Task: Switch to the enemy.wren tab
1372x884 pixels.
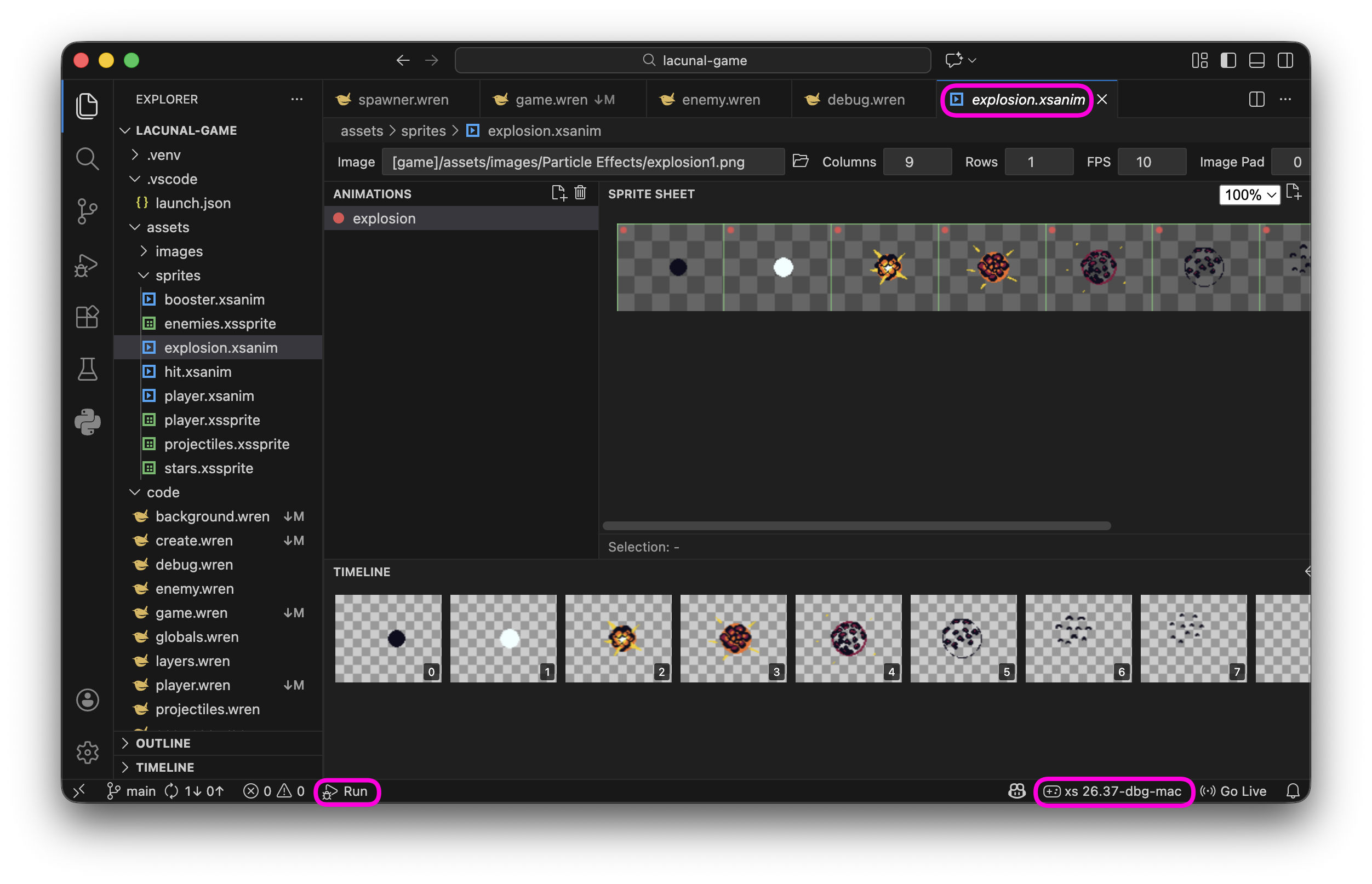Action: 719,99
